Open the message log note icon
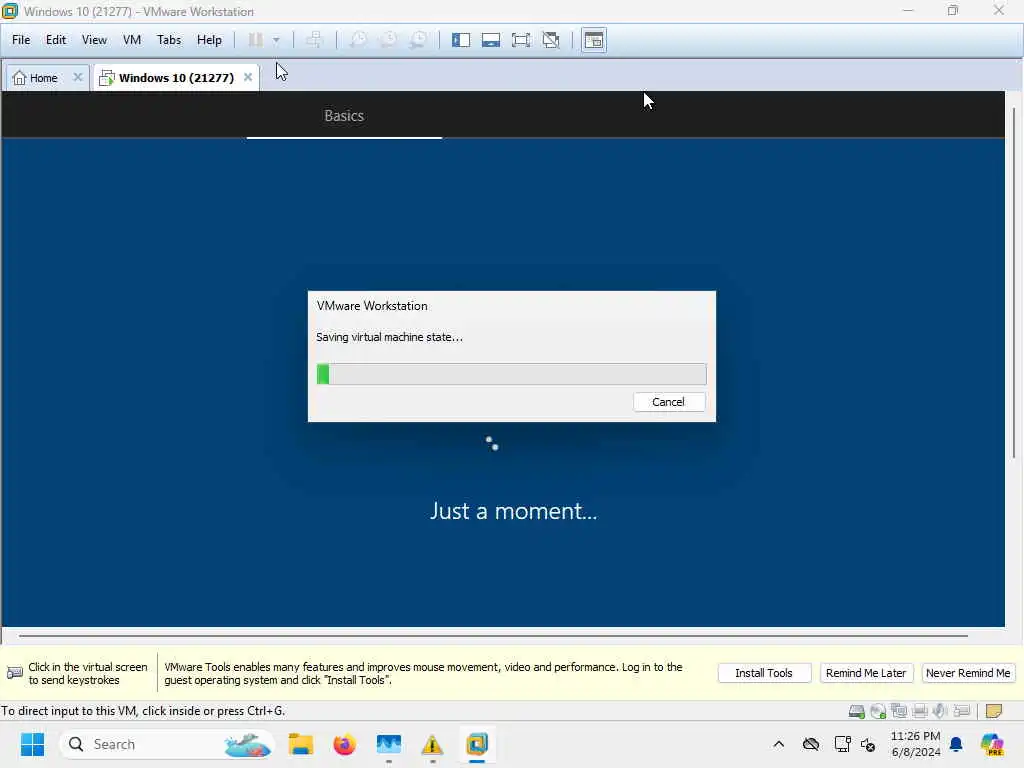 click(x=994, y=711)
